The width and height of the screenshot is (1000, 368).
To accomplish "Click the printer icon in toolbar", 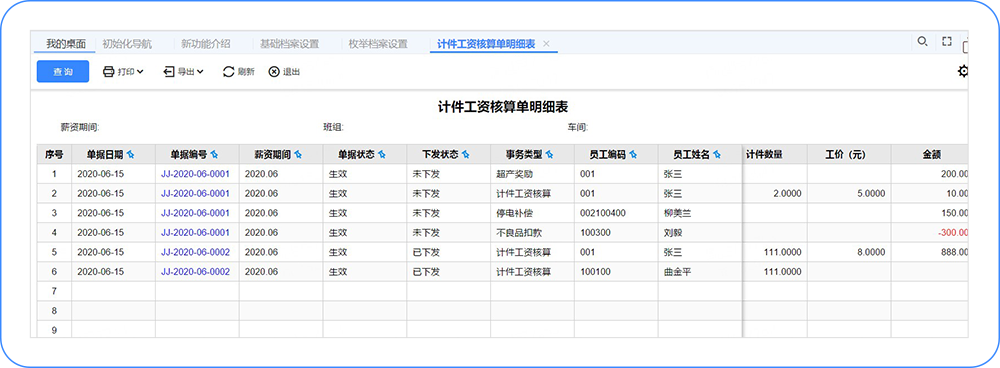I will 109,71.
